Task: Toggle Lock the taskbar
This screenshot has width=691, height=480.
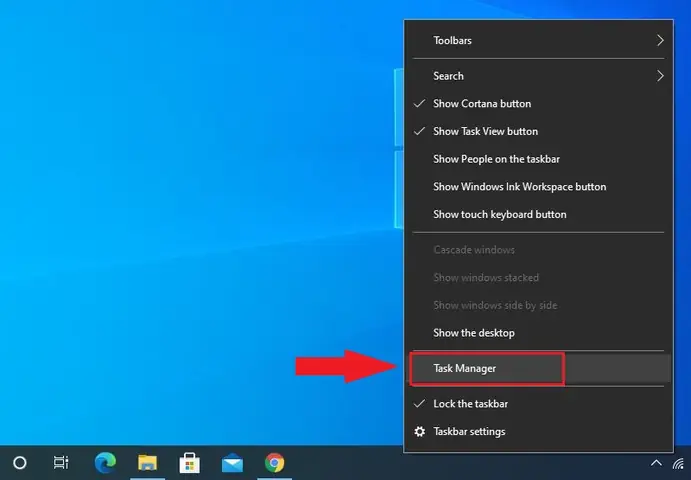Action: (x=539, y=404)
